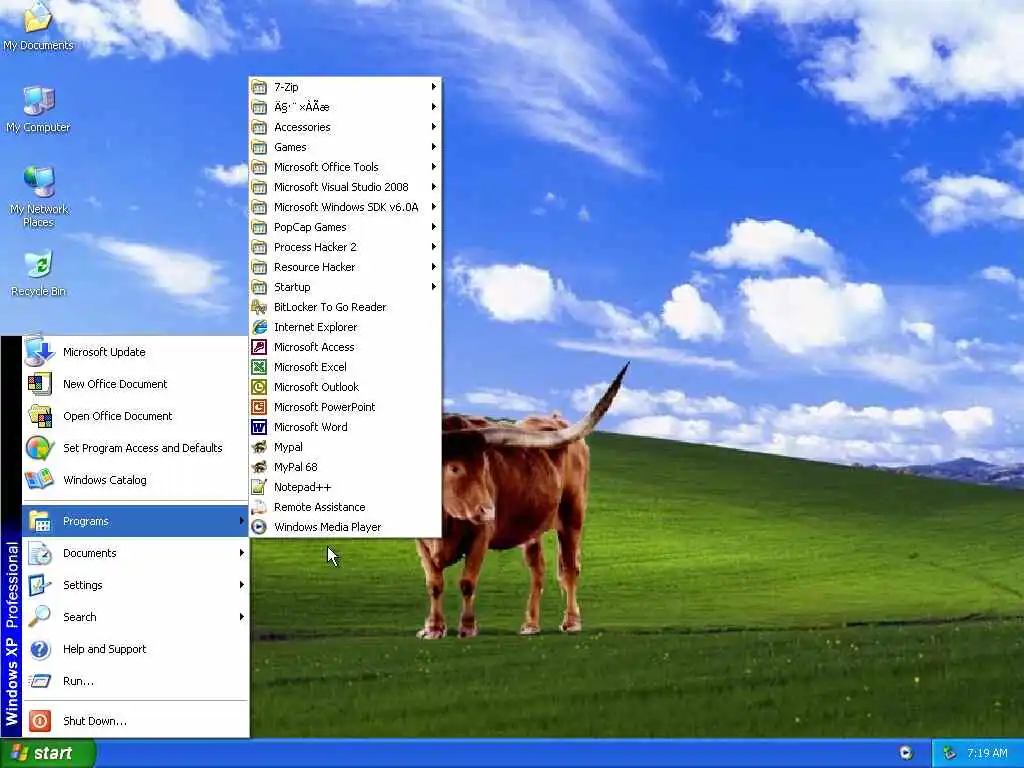Open the Programs menu entry
Screen dimensions: 1024x768
[x=135, y=521]
